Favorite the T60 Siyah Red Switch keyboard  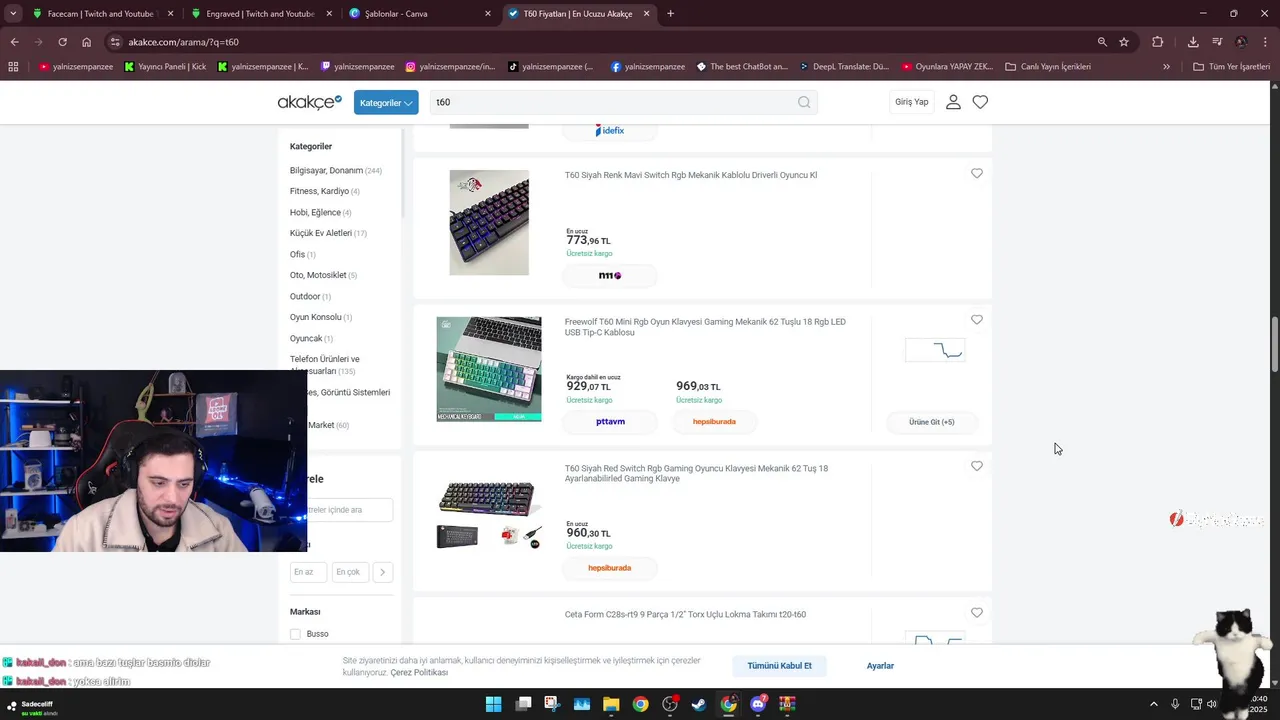[977, 466]
